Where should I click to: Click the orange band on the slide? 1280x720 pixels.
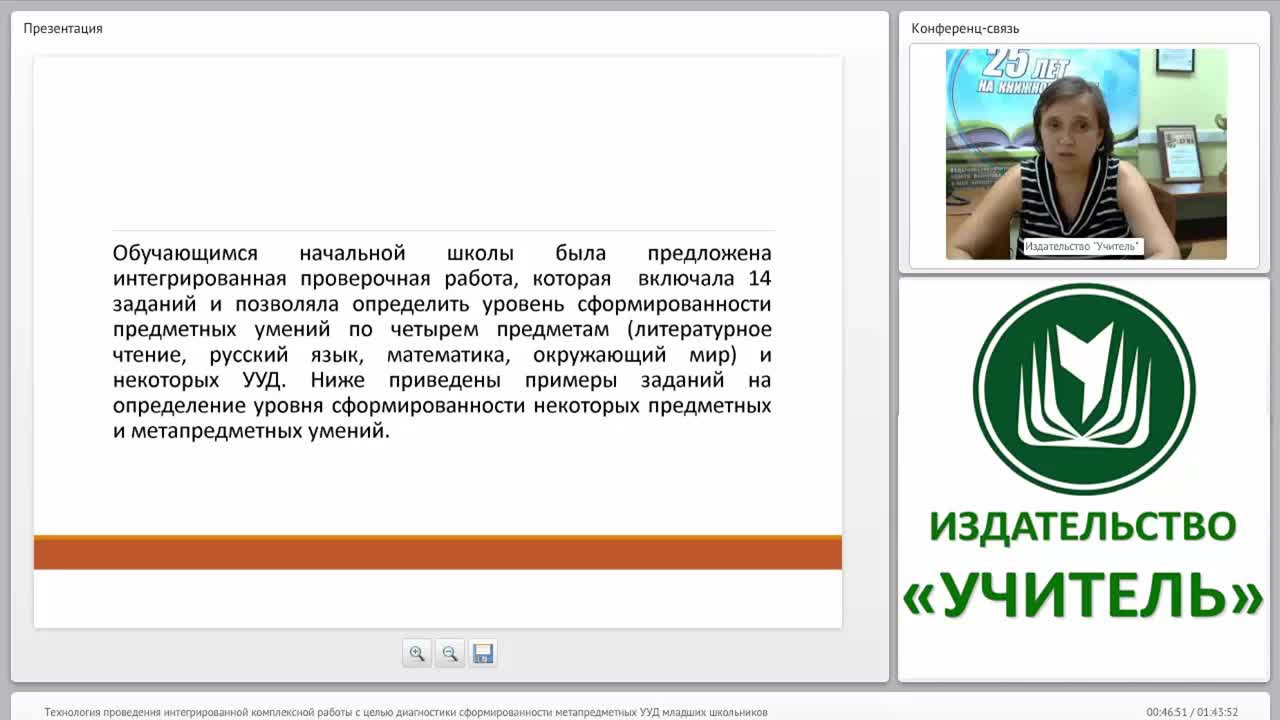pyautogui.click(x=438, y=552)
